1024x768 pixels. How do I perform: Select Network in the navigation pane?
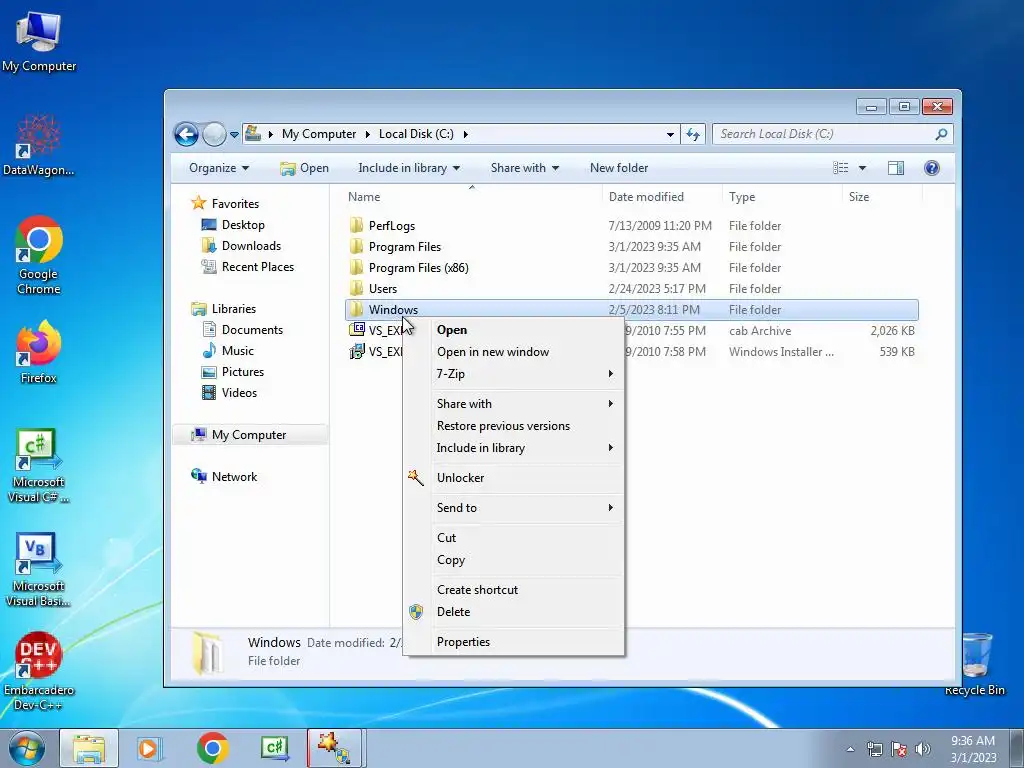[x=234, y=477]
